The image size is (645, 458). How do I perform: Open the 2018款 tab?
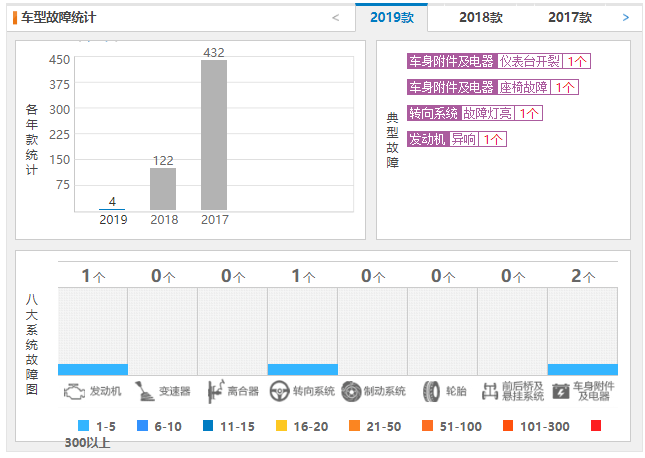[x=481, y=18]
